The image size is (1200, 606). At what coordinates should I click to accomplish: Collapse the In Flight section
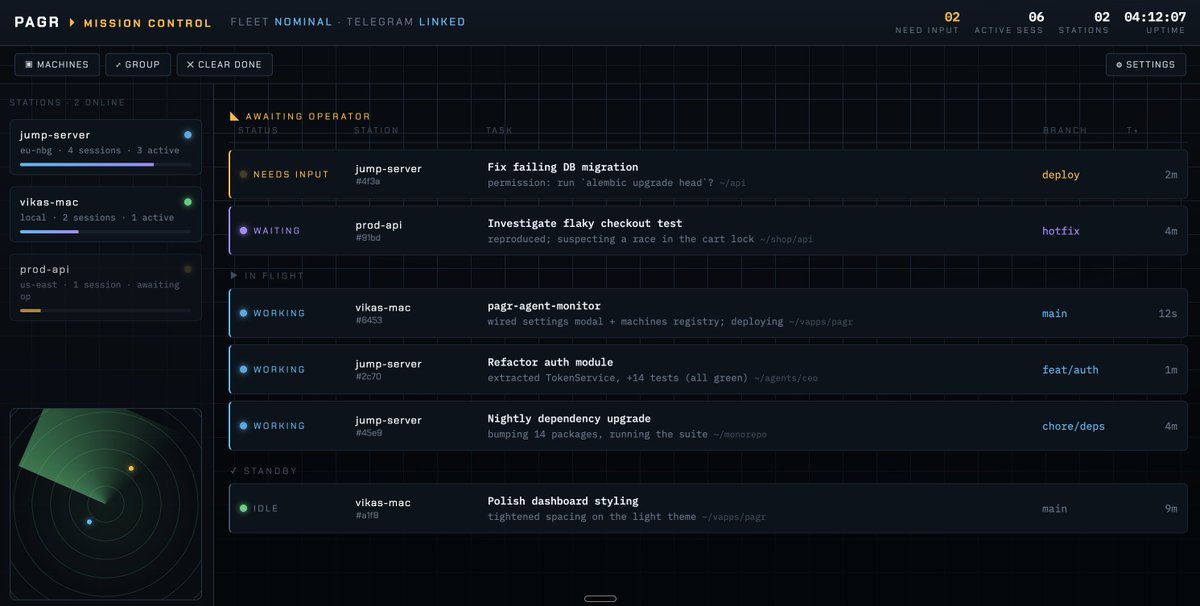(267, 275)
